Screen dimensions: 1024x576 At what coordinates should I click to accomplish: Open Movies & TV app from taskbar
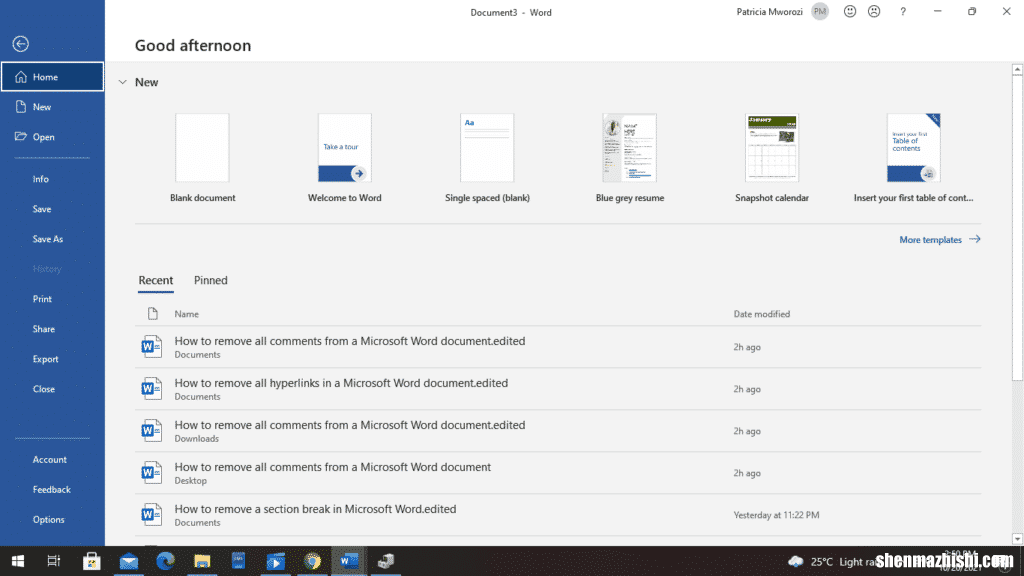pos(276,561)
